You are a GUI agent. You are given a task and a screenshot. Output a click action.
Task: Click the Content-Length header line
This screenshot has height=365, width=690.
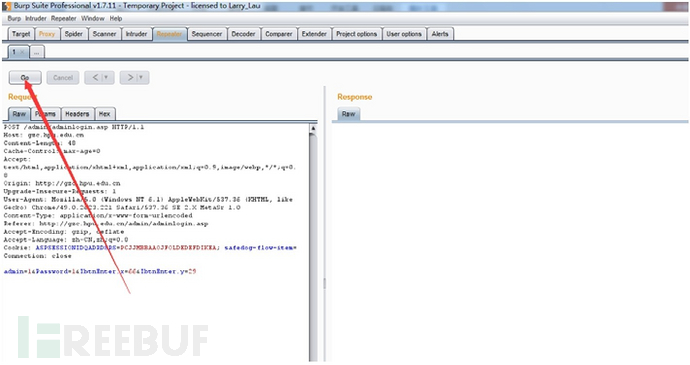click(40, 143)
